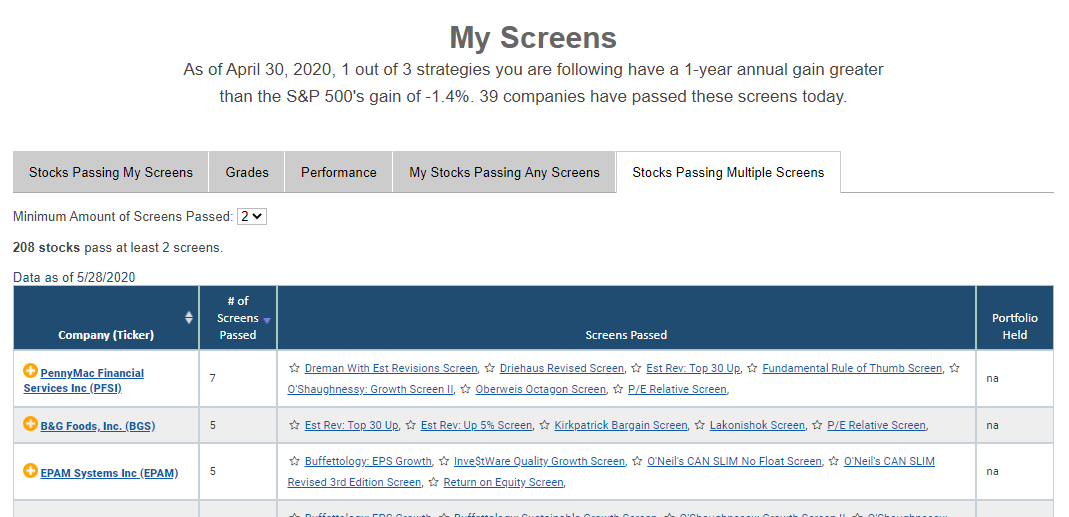
Task: Open Oberweis Octagon Screen link
Action: (541, 389)
